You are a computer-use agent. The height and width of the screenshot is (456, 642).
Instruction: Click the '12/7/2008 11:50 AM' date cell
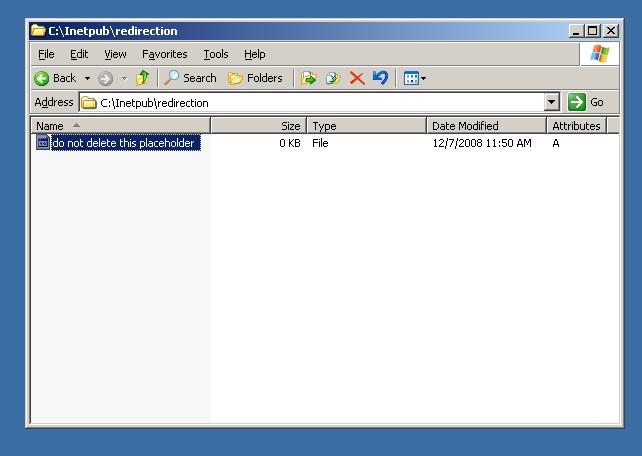(x=482, y=143)
